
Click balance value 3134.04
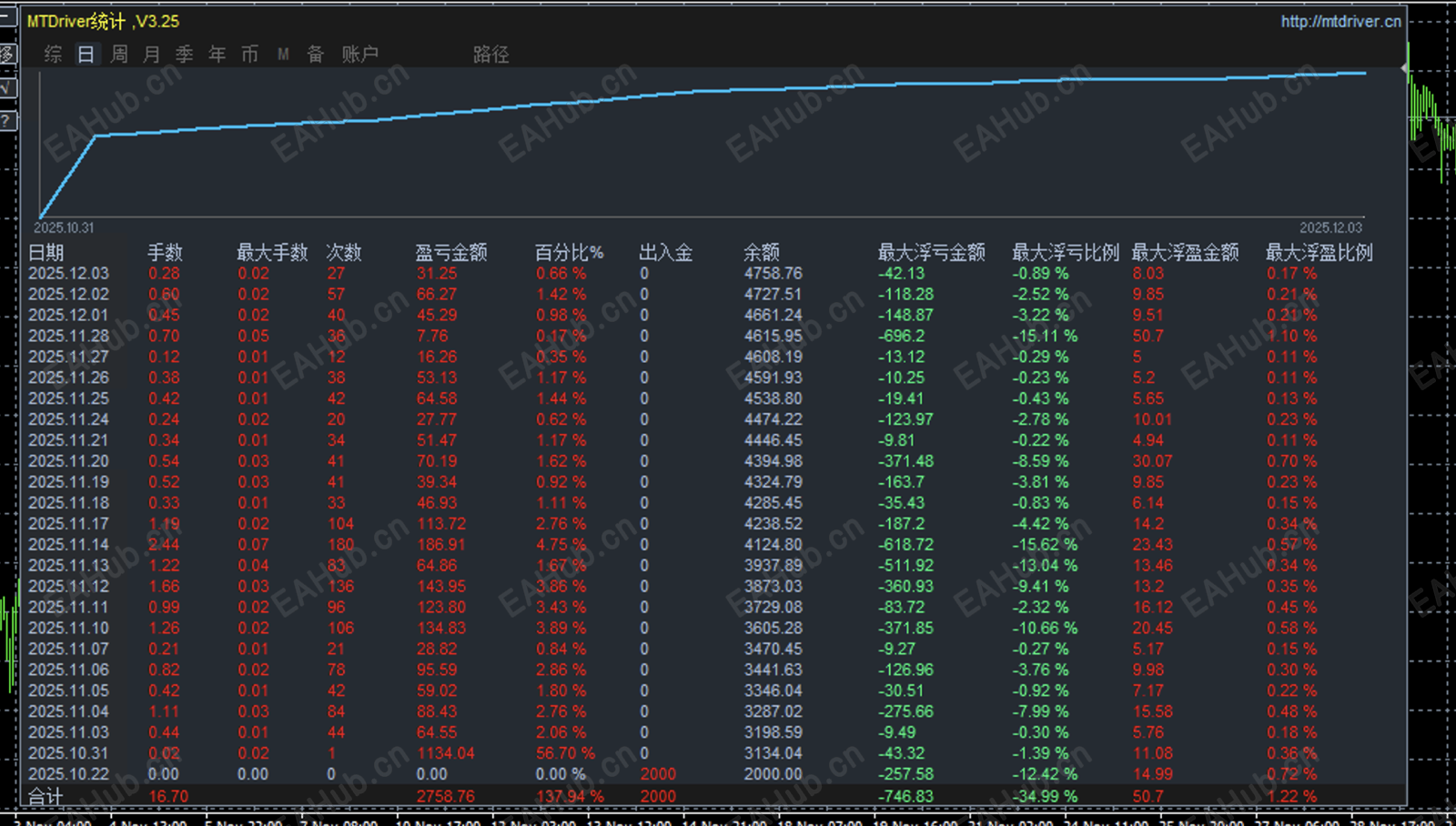[773, 753]
